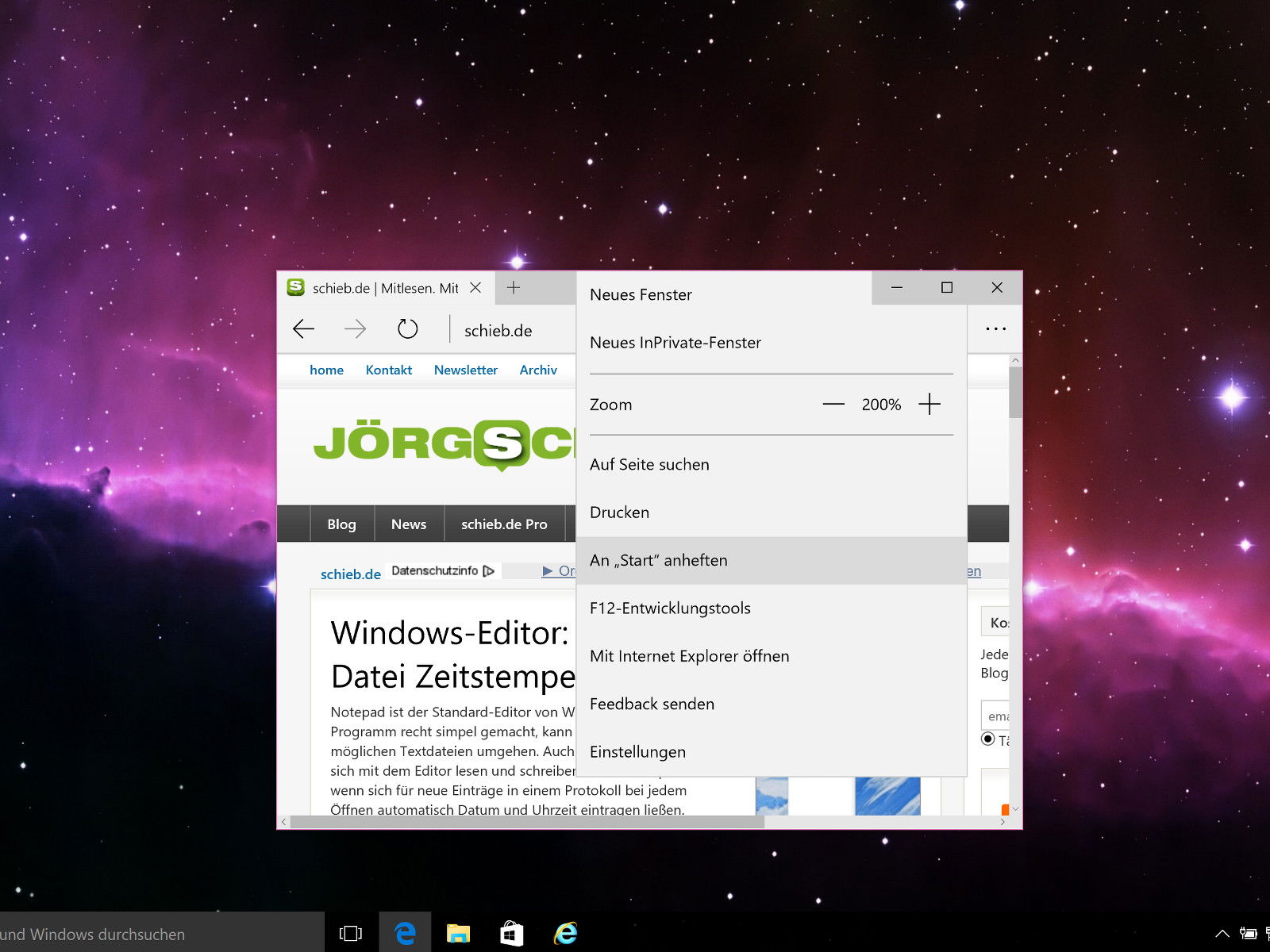Screen dimensions: 1270x952
Task: Select Auf Seite suchen
Action: pyautogui.click(x=772, y=465)
